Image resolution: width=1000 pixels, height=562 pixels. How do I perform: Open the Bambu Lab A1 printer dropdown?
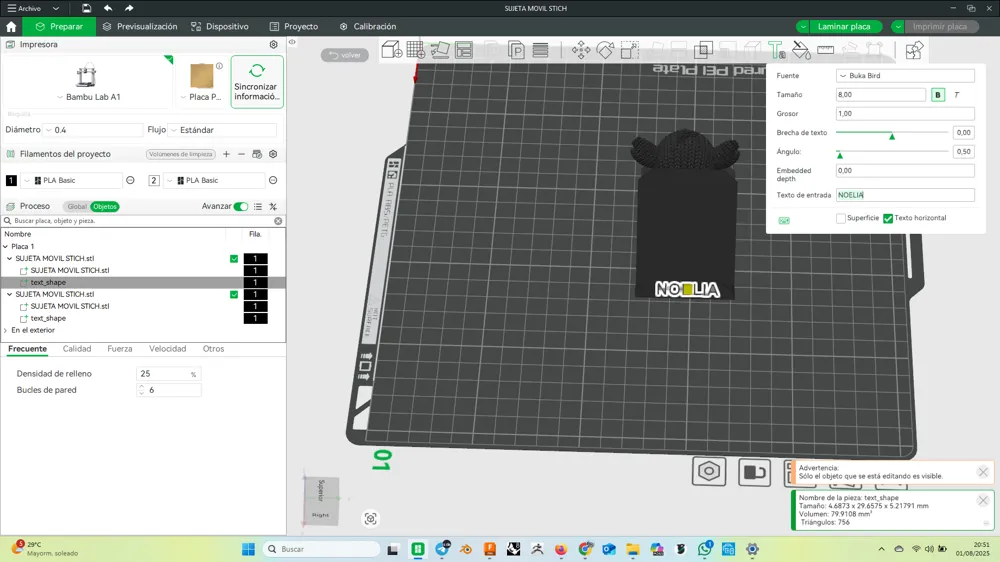88,97
